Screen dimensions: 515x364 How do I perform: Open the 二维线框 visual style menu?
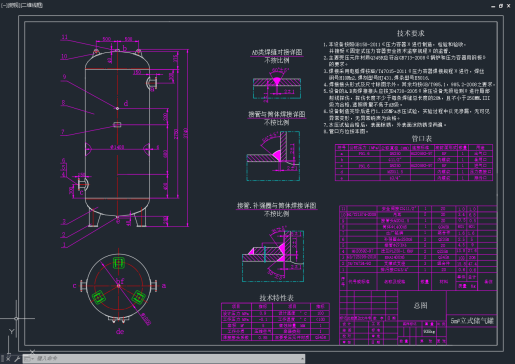click(32, 5)
